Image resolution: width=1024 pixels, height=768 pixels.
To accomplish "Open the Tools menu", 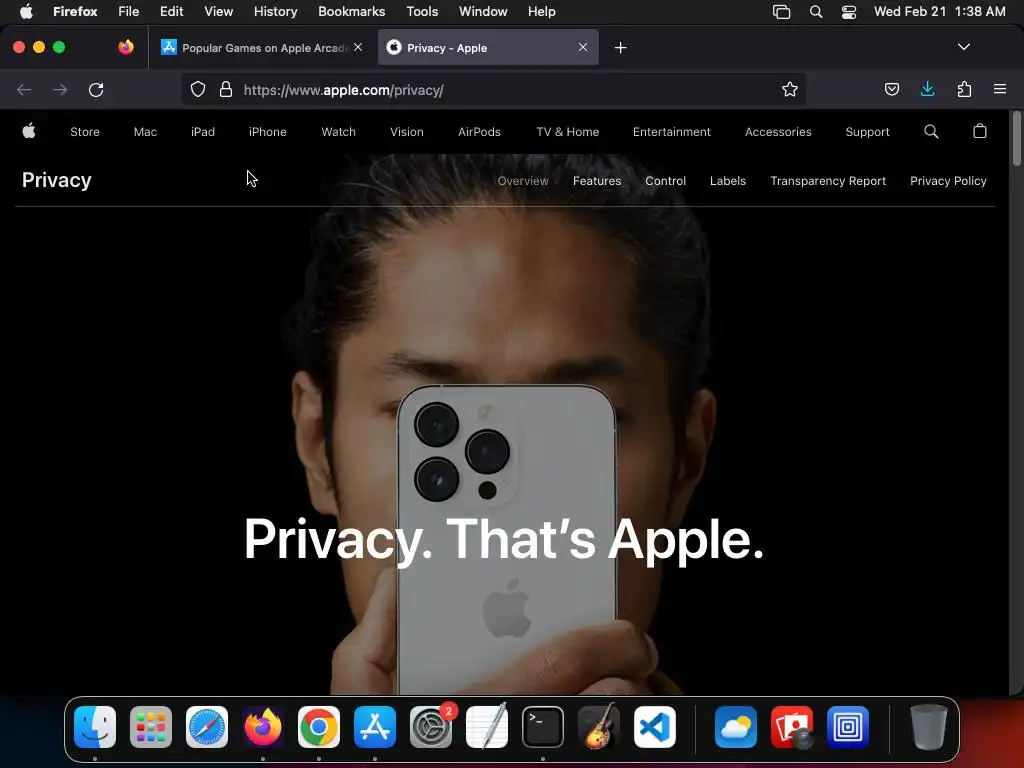I will (x=422, y=11).
